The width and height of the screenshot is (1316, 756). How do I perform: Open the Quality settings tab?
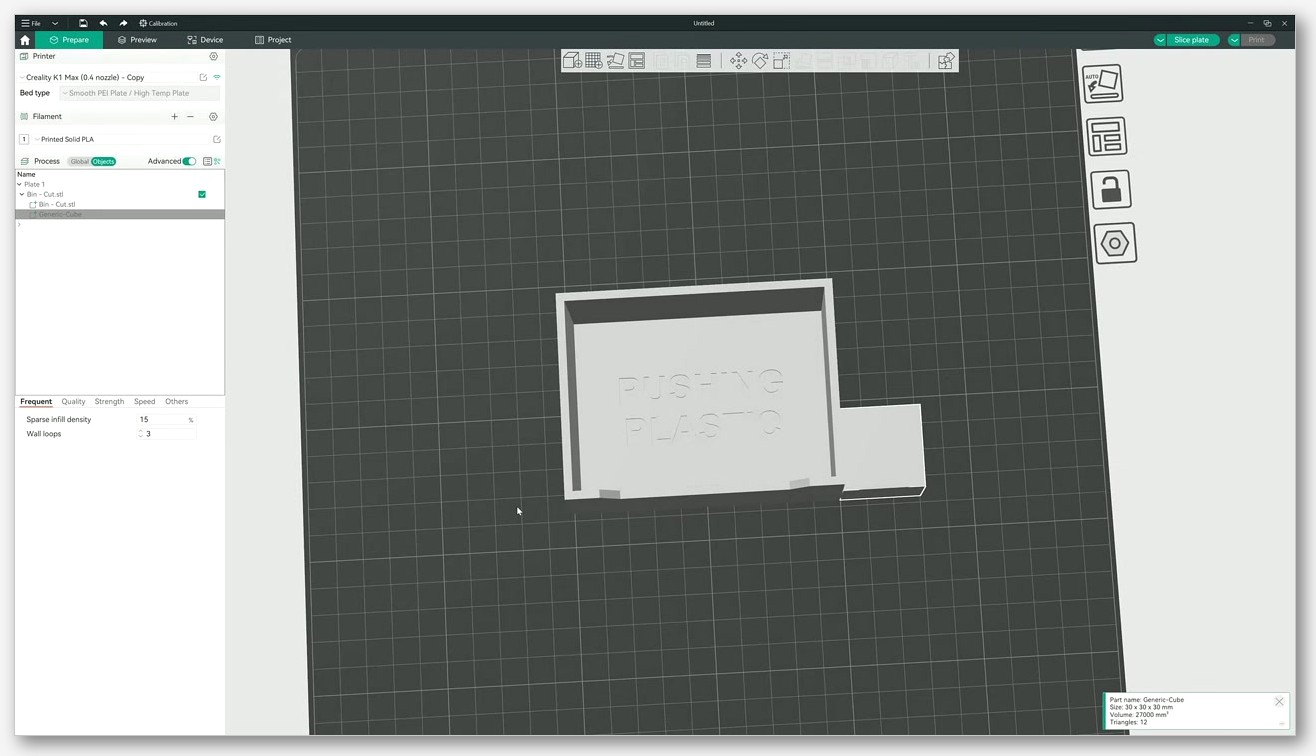[73, 401]
